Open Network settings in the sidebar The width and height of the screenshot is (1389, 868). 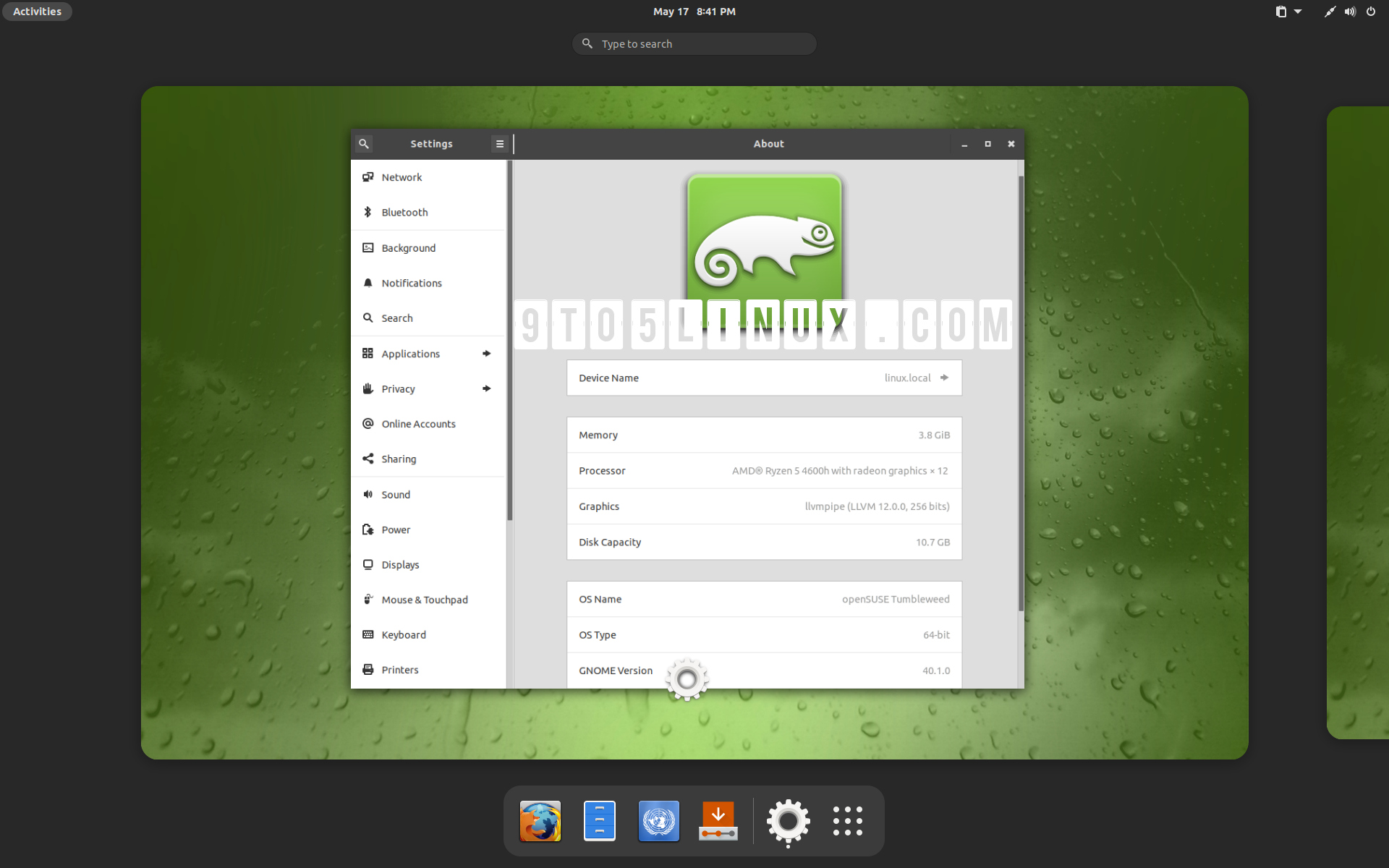pyautogui.click(x=402, y=176)
